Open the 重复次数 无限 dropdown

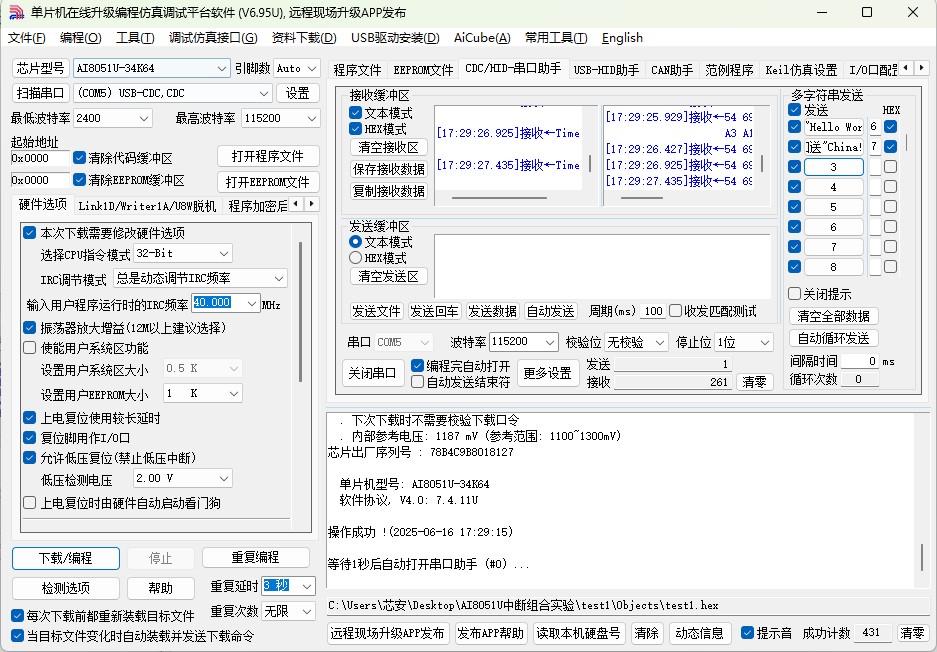click(307, 611)
